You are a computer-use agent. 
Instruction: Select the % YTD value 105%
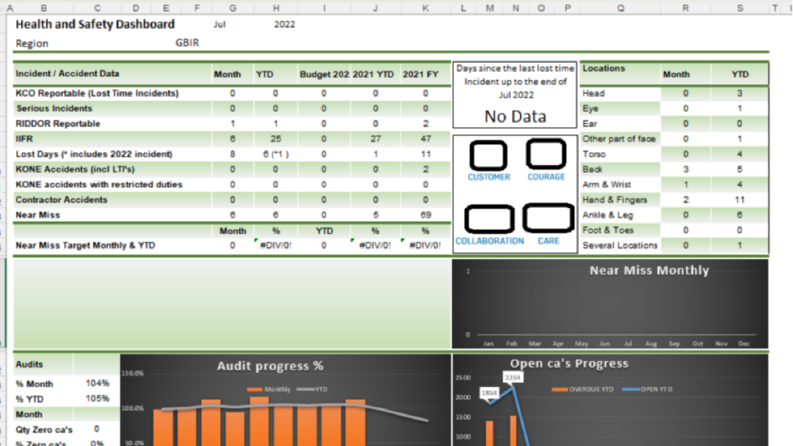97,398
